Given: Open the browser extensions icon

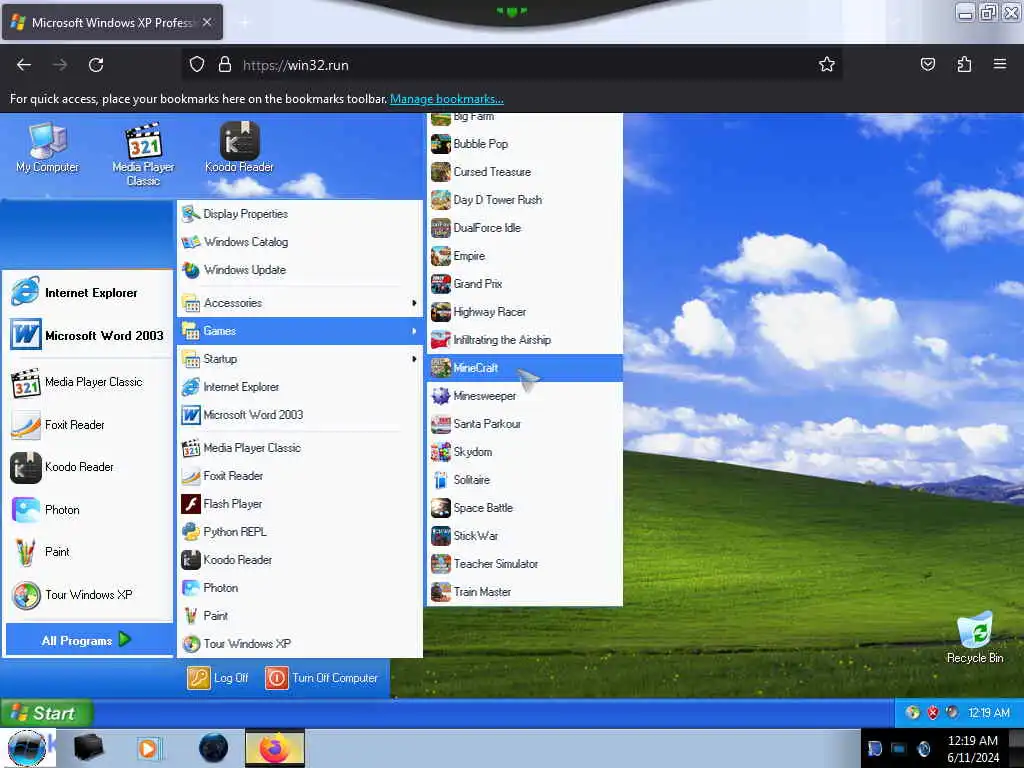Looking at the screenshot, I should click(x=964, y=64).
